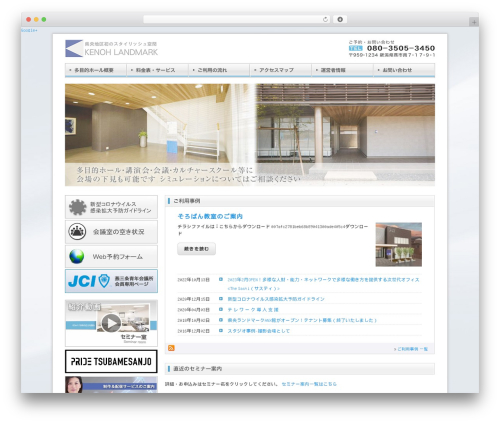This screenshot has width=500, height=423.
Task: Open the セミナー案内一覧はこちら link
Action: 309,384
